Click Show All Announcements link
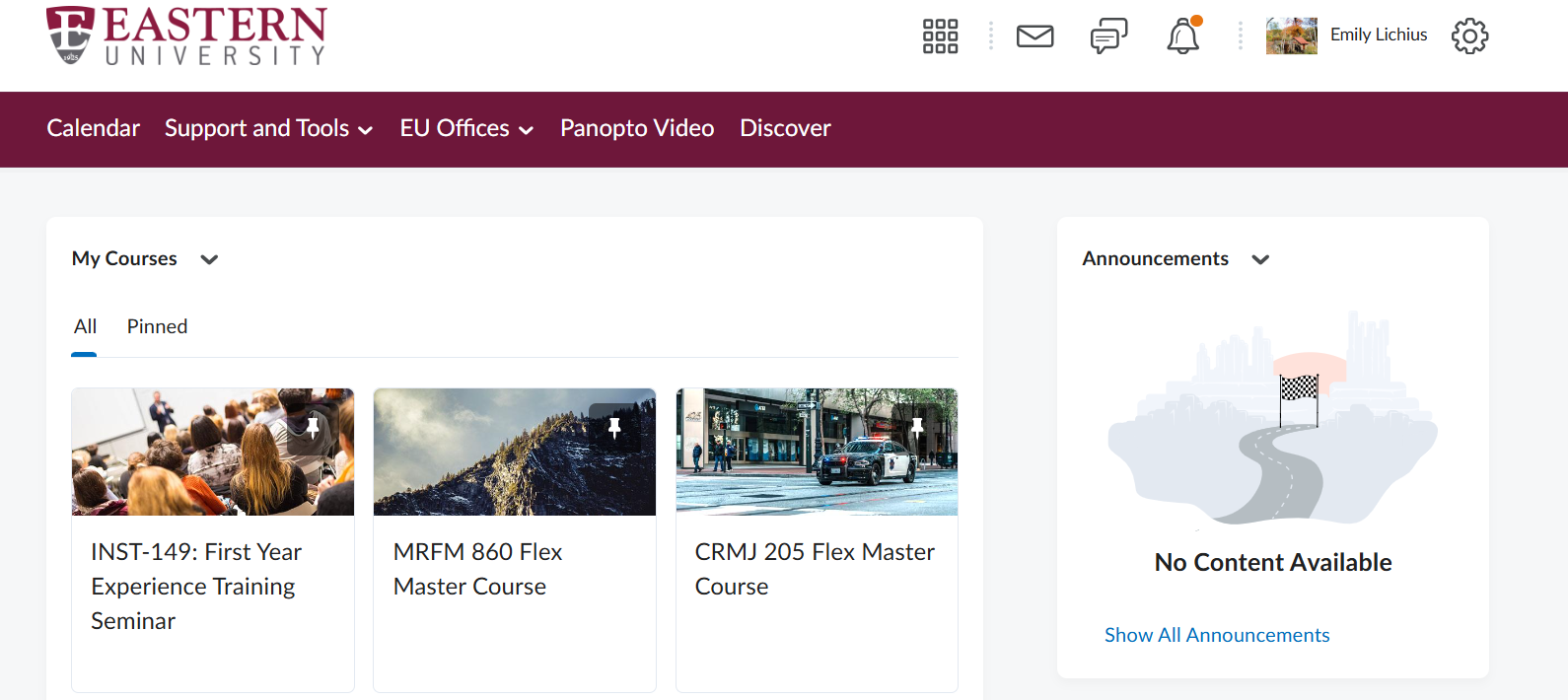The image size is (1568, 700). (1217, 635)
